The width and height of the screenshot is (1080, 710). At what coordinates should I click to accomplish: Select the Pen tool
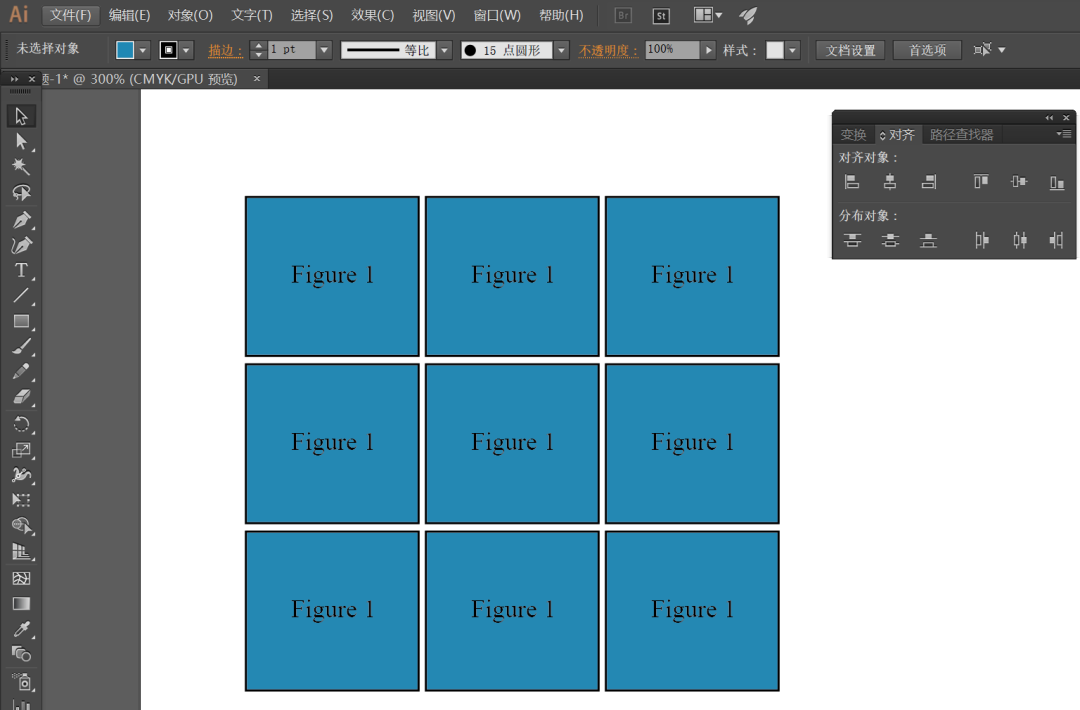tap(21, 220)
